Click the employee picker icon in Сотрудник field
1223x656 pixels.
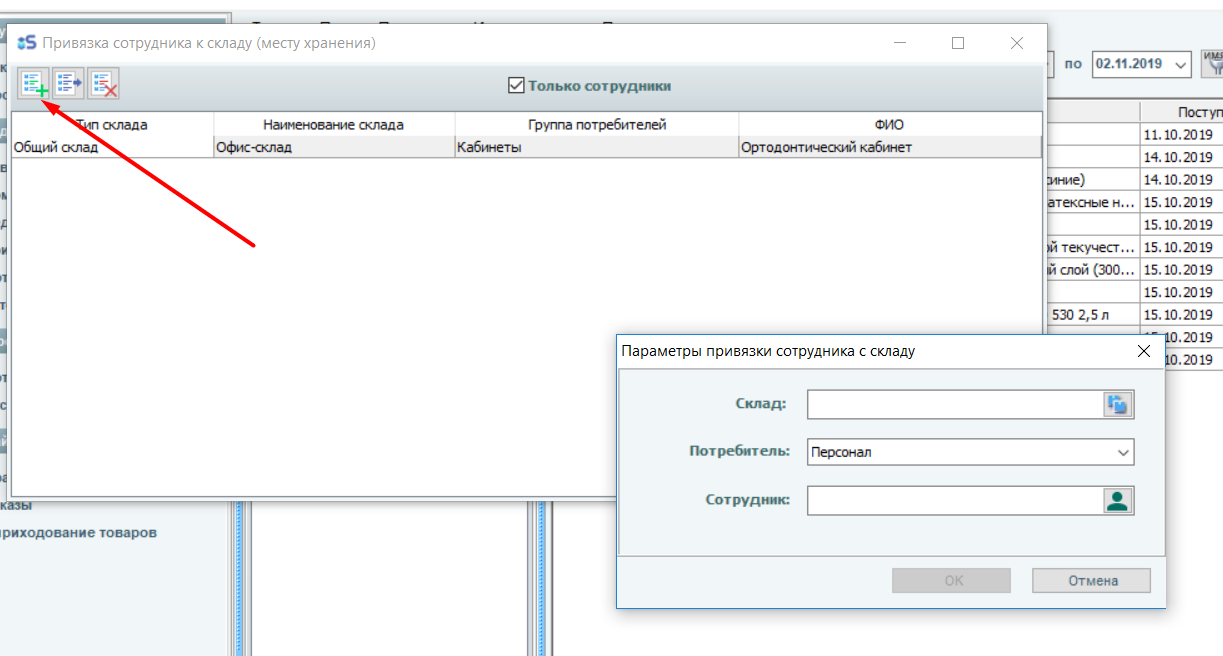(x=1118, y=500)
